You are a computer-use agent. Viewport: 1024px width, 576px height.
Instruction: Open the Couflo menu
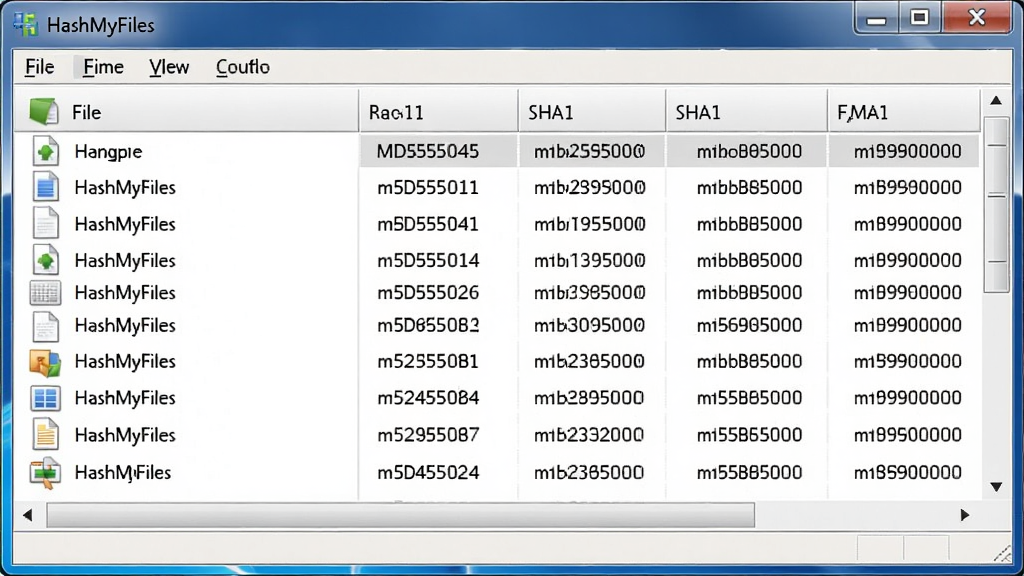(x=243, y=67)
